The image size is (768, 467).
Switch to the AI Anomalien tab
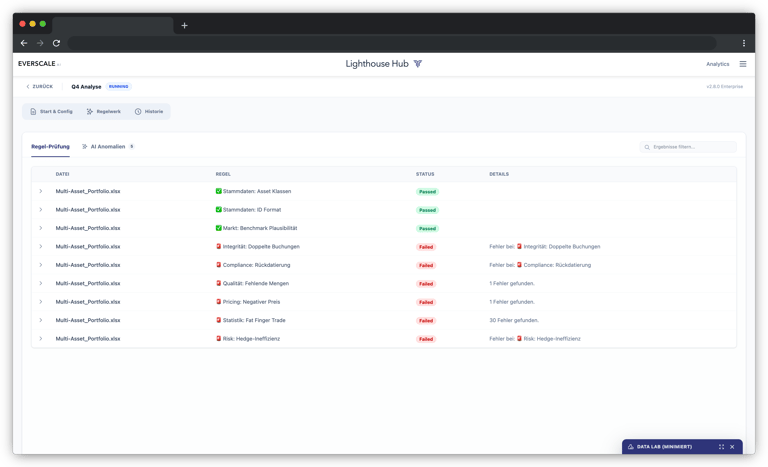tap(107, 147)
